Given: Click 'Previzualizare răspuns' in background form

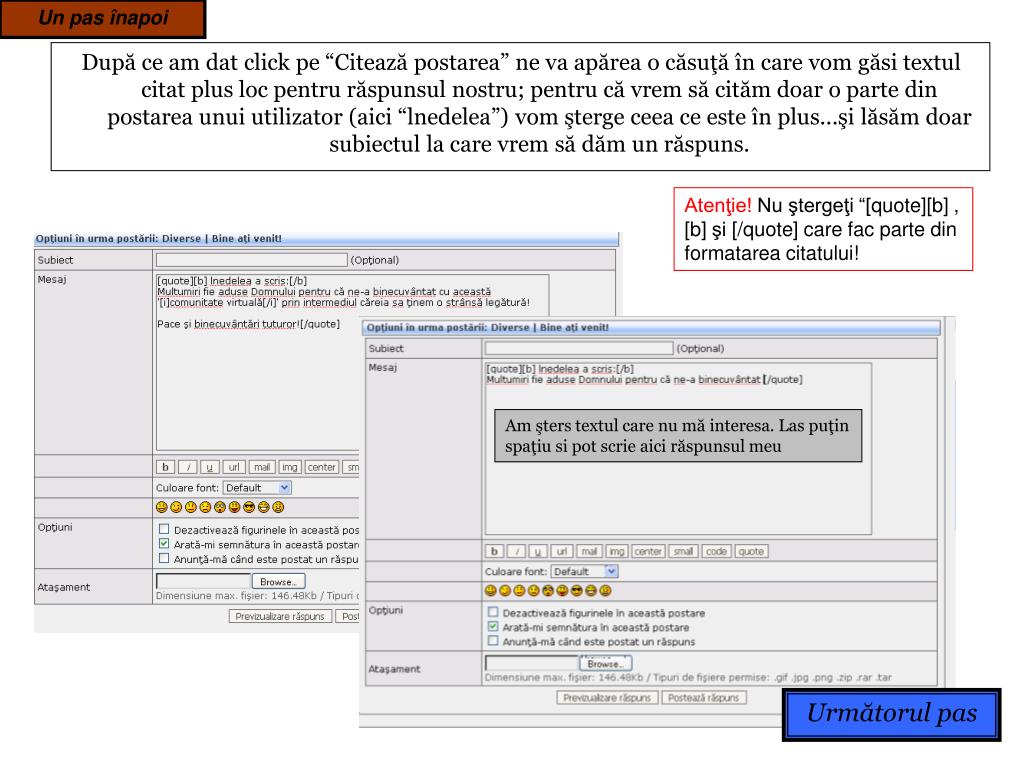Looking at the screenshot, I should point(280,616).
